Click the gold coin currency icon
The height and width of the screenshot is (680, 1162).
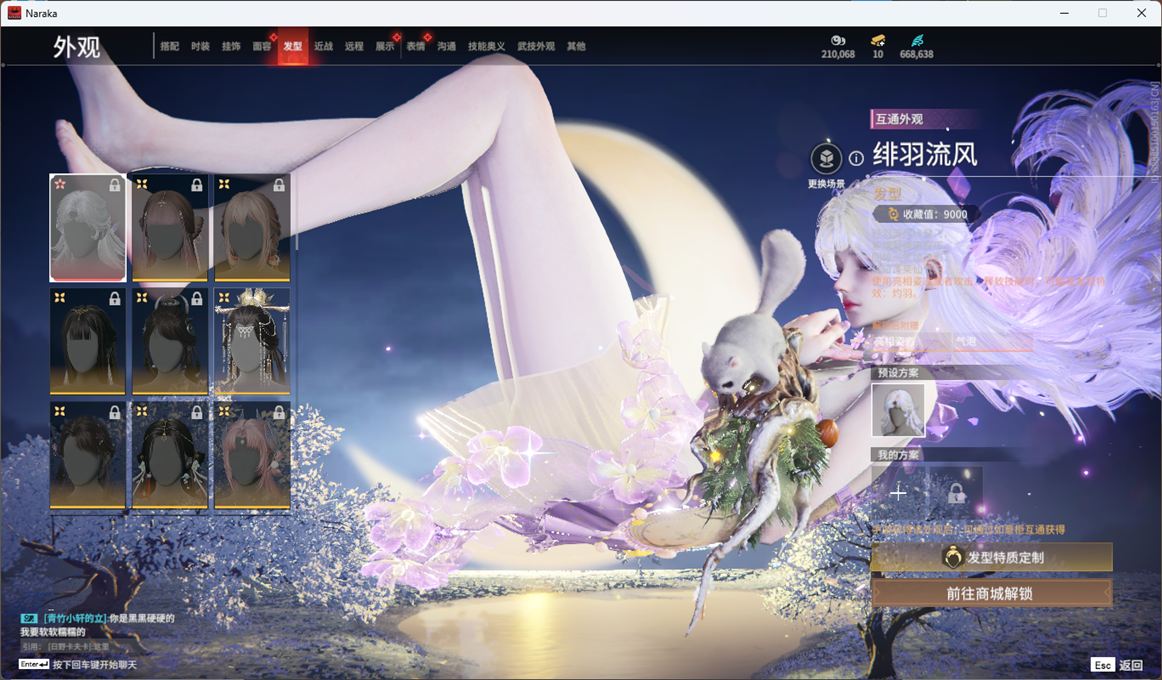[x=877, y=40]
